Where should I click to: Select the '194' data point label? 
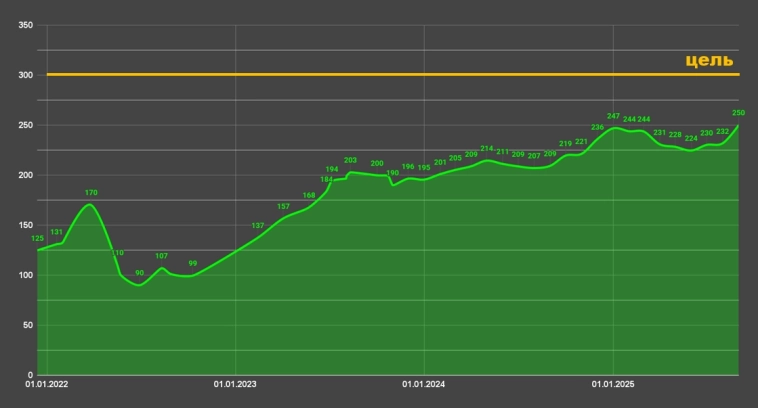[332, 169]
